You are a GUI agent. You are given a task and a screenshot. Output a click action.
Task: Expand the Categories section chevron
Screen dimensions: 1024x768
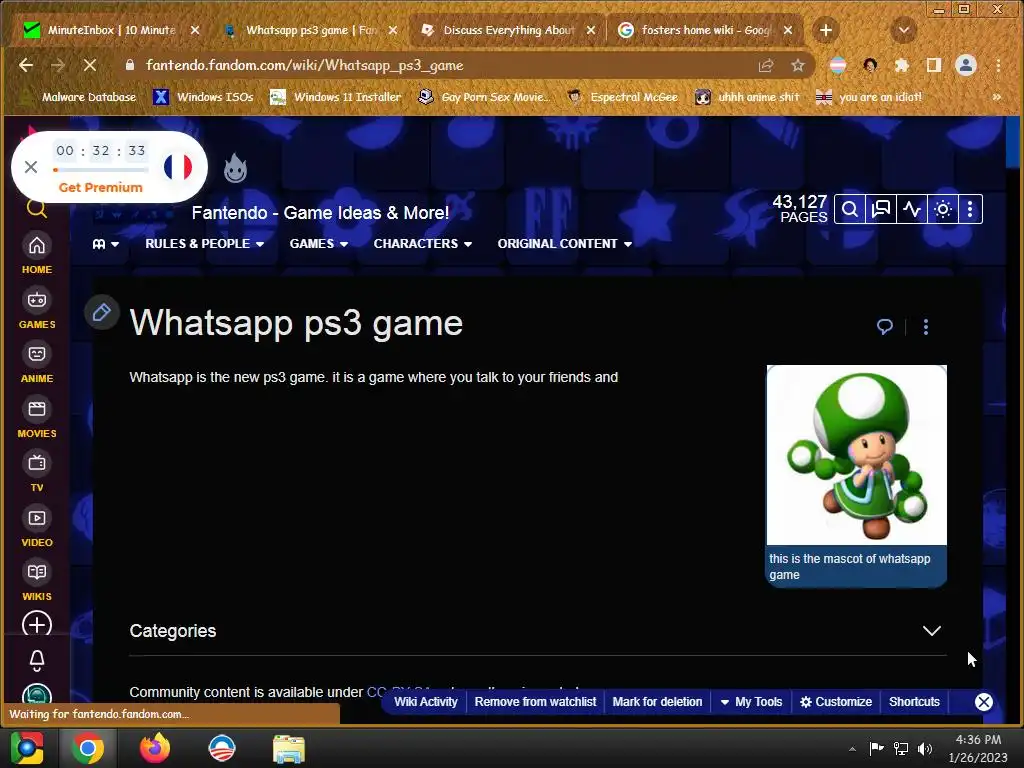click(931, 630)
